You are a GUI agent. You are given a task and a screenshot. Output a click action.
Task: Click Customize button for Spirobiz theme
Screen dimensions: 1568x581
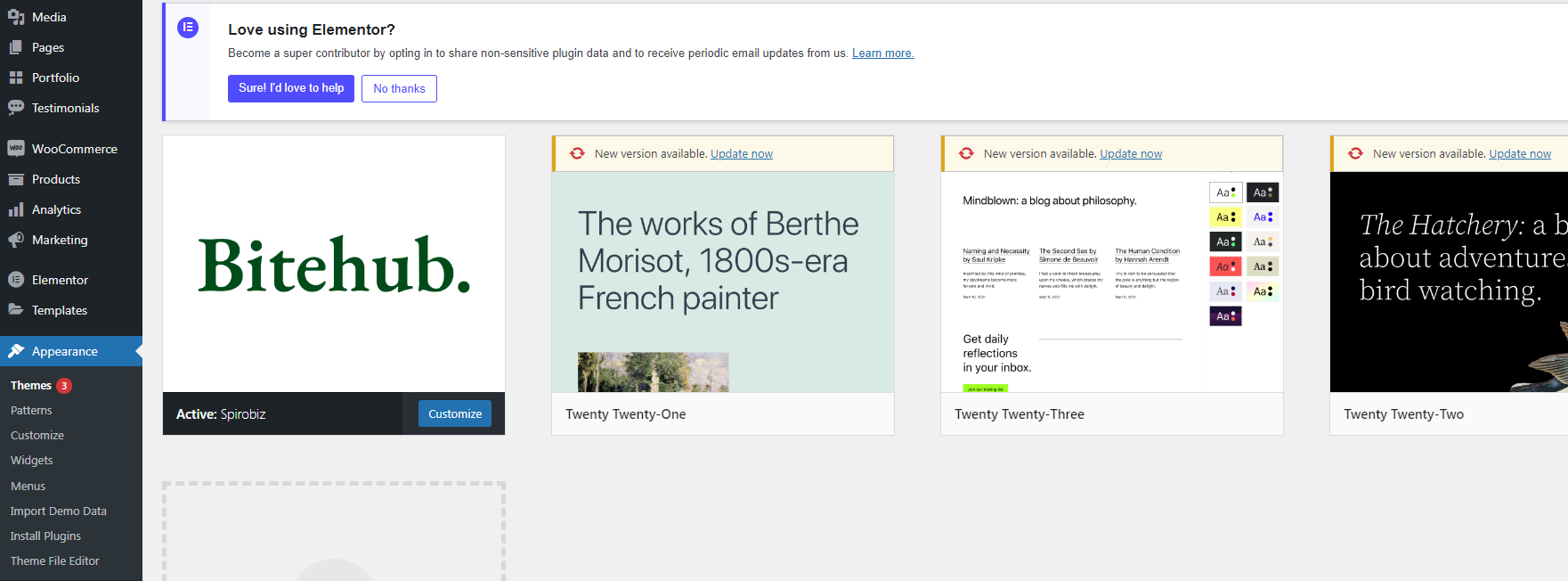click(x=455, y=413)
